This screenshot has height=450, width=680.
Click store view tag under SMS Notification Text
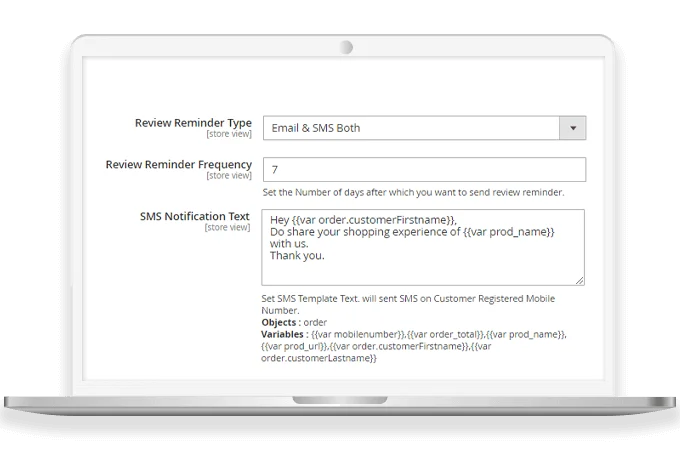click(227, 227)
